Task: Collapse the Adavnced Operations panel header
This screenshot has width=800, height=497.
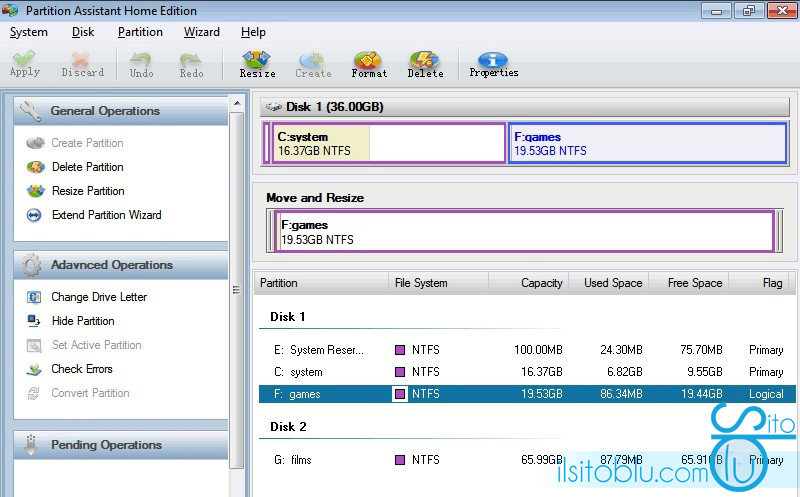Action: tap(121, 265)
